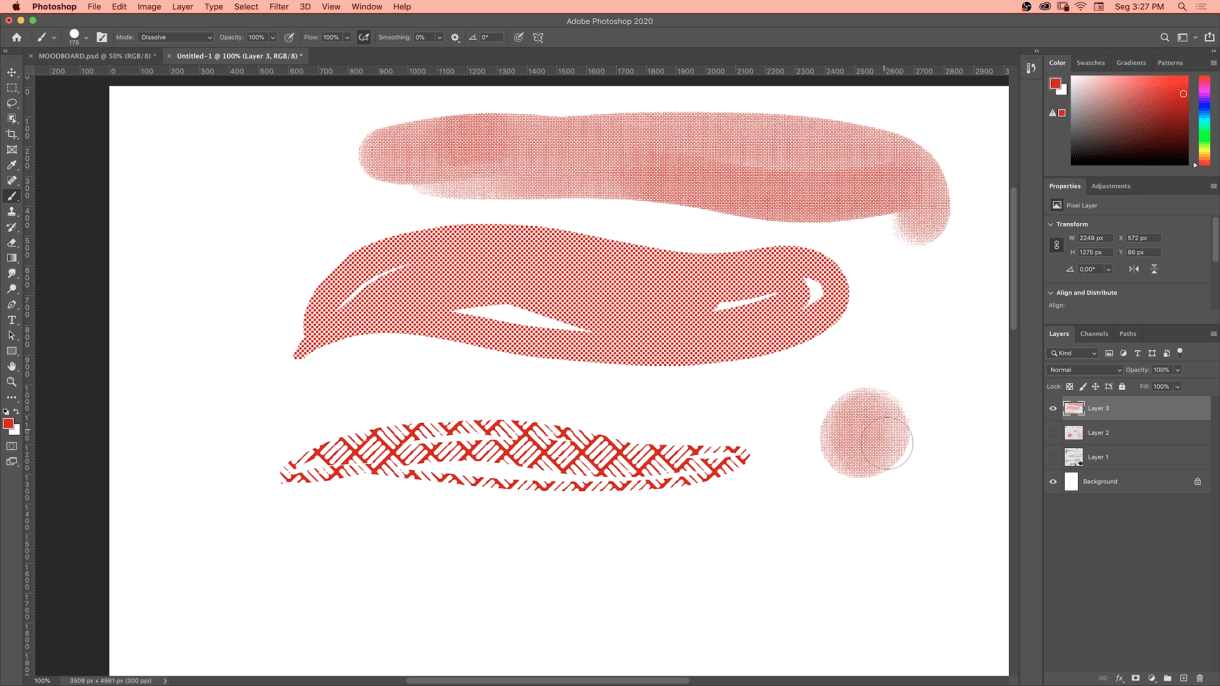Click the lock all layer icon
Viewport: 1220px width, 686px height.
(1122, 386)
